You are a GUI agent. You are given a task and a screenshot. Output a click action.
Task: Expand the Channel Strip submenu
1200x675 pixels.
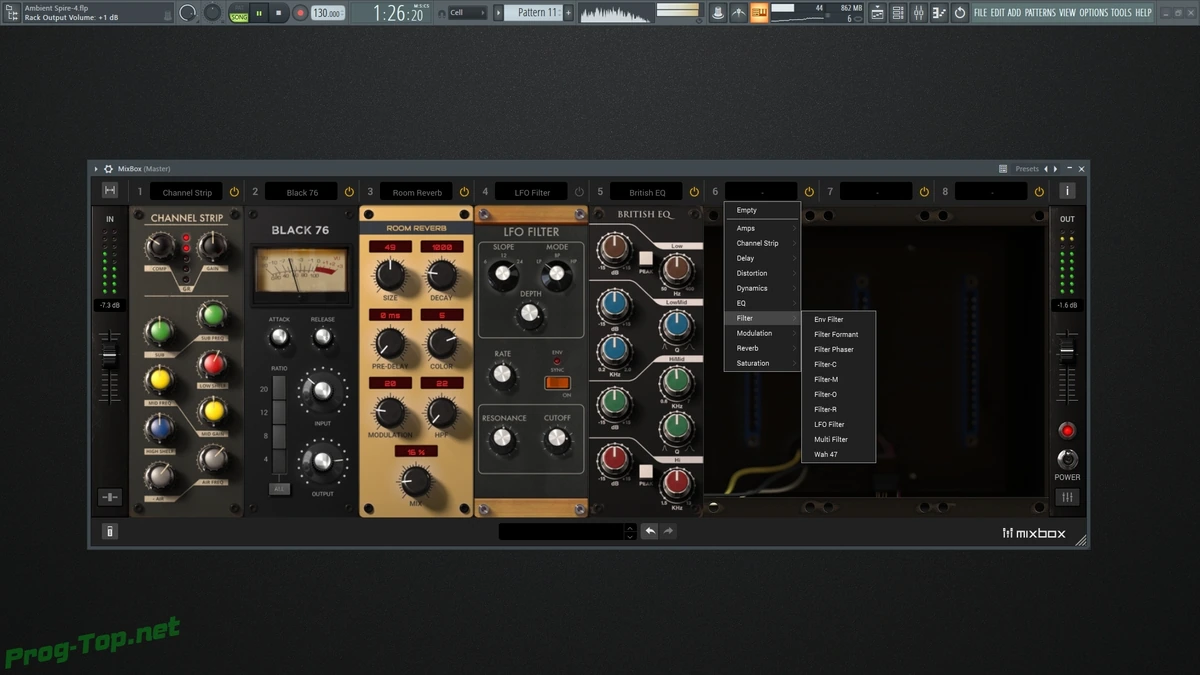pos(762,243)
